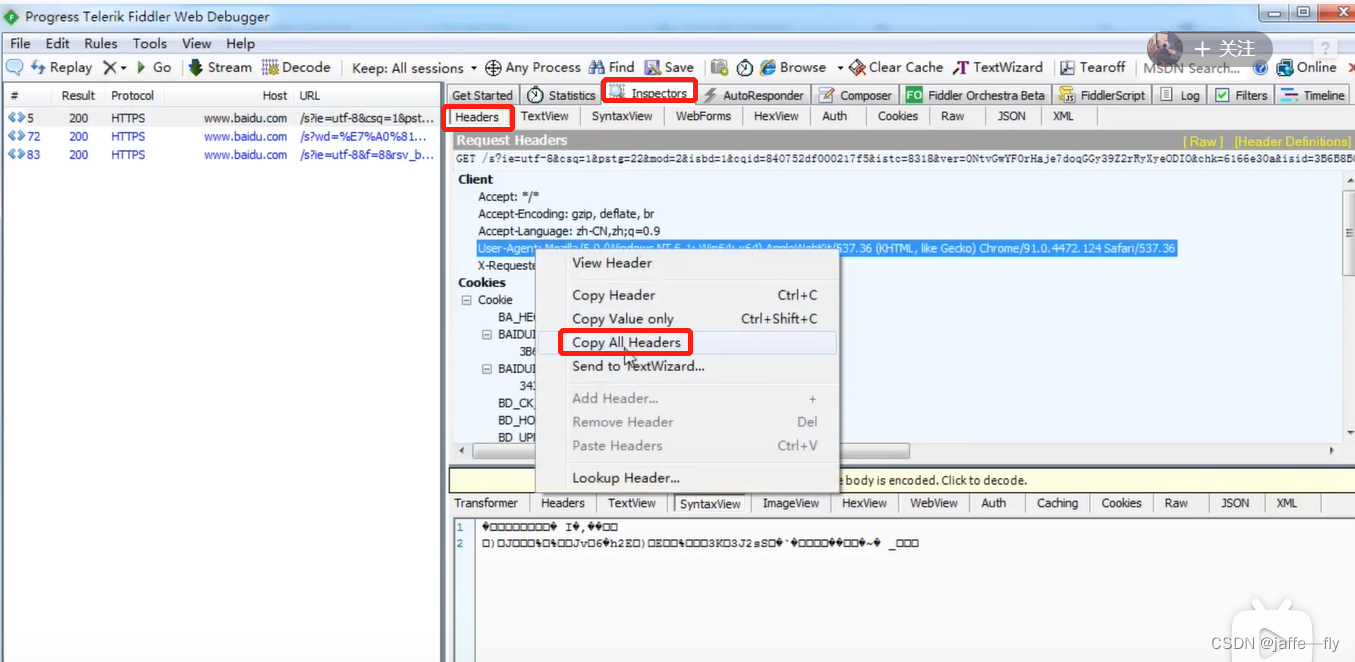Open Find sessions via binoculars icon
Image resolution: width=1355 pixels, height=662 pixels.
[612, 67]
